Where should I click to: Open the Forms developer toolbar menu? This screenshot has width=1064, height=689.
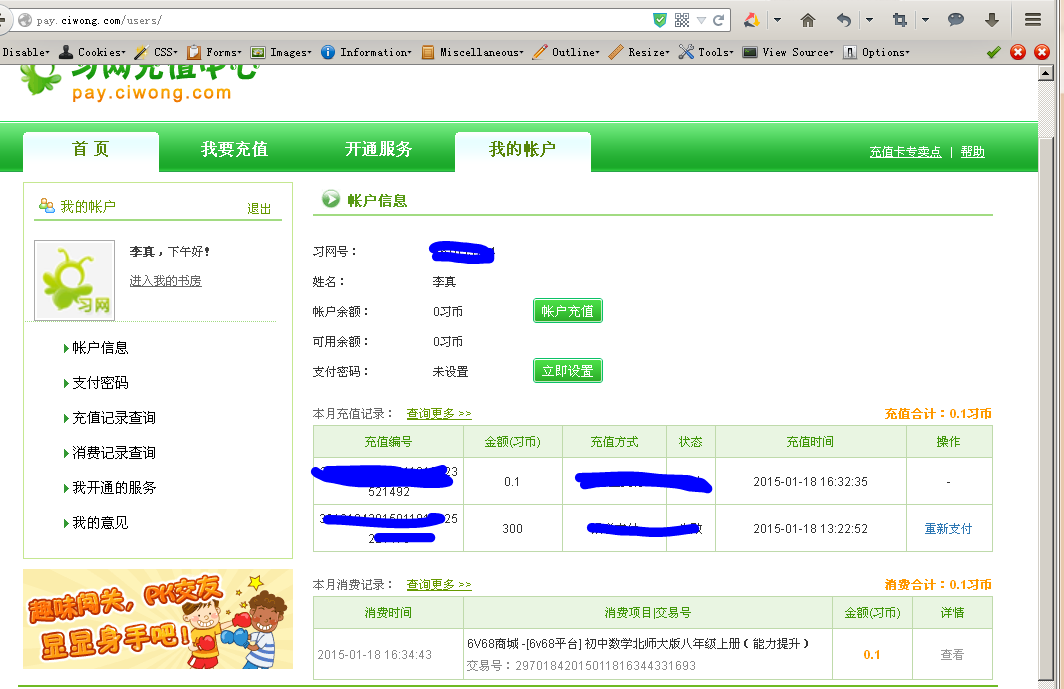click(214, 52)
